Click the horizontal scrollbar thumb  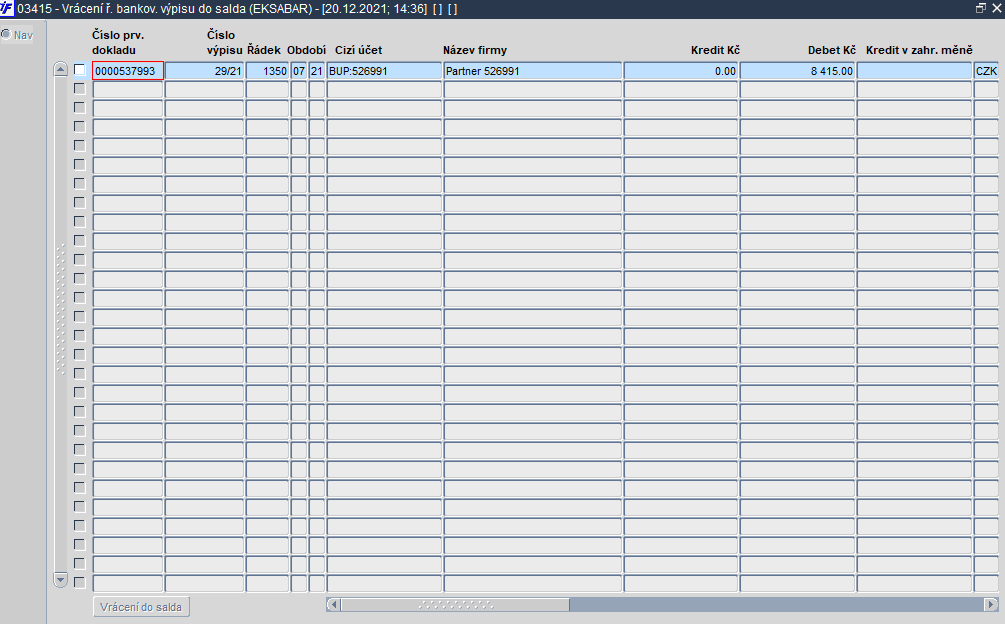pos(455,605)
